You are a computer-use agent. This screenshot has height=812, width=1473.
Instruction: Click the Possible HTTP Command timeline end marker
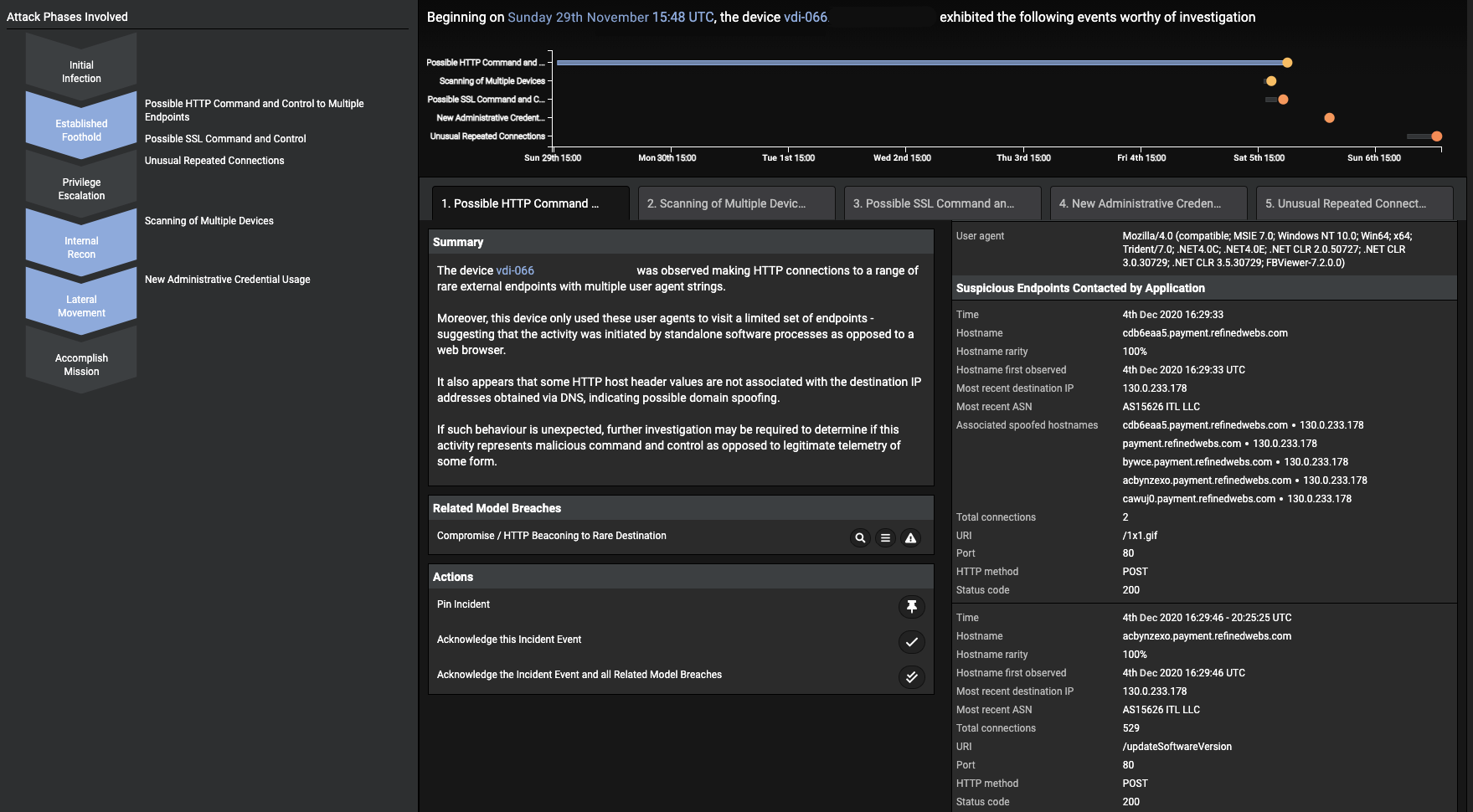tap(1287, 63)
